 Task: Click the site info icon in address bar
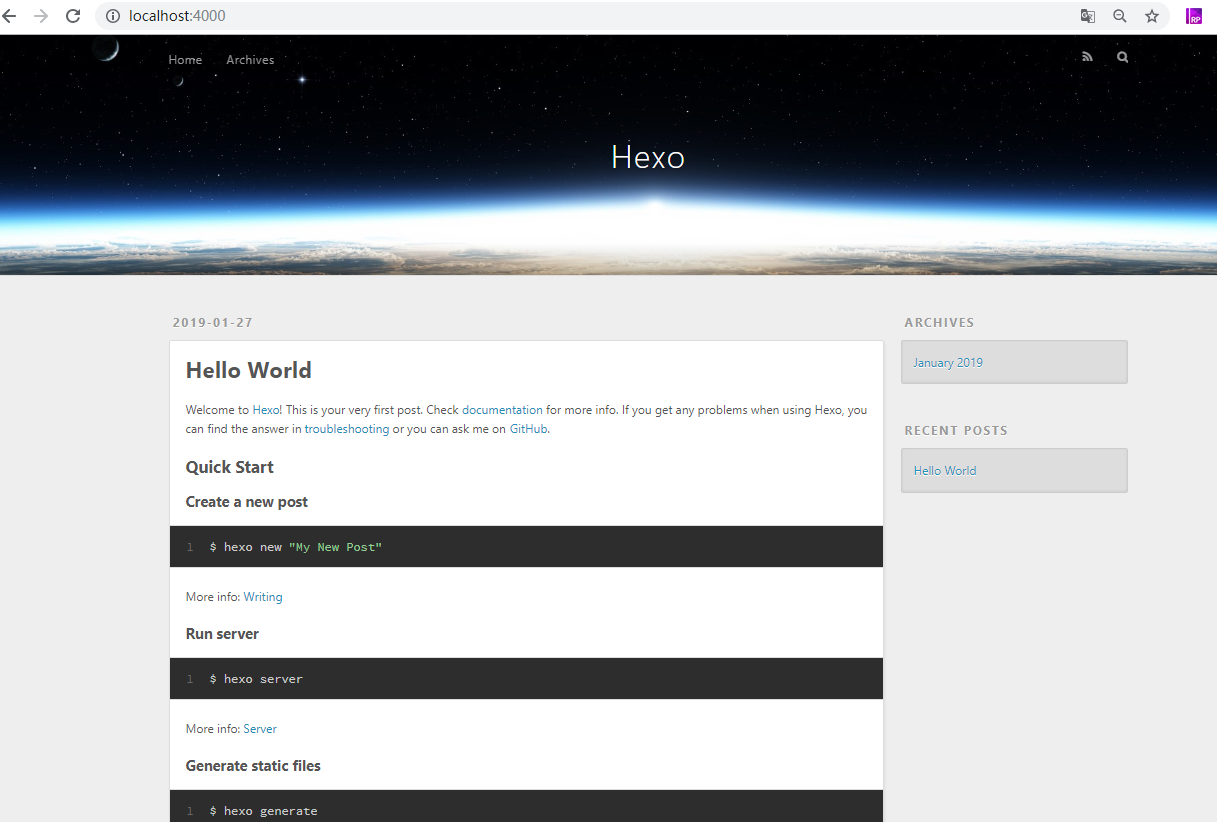point(113,16)
